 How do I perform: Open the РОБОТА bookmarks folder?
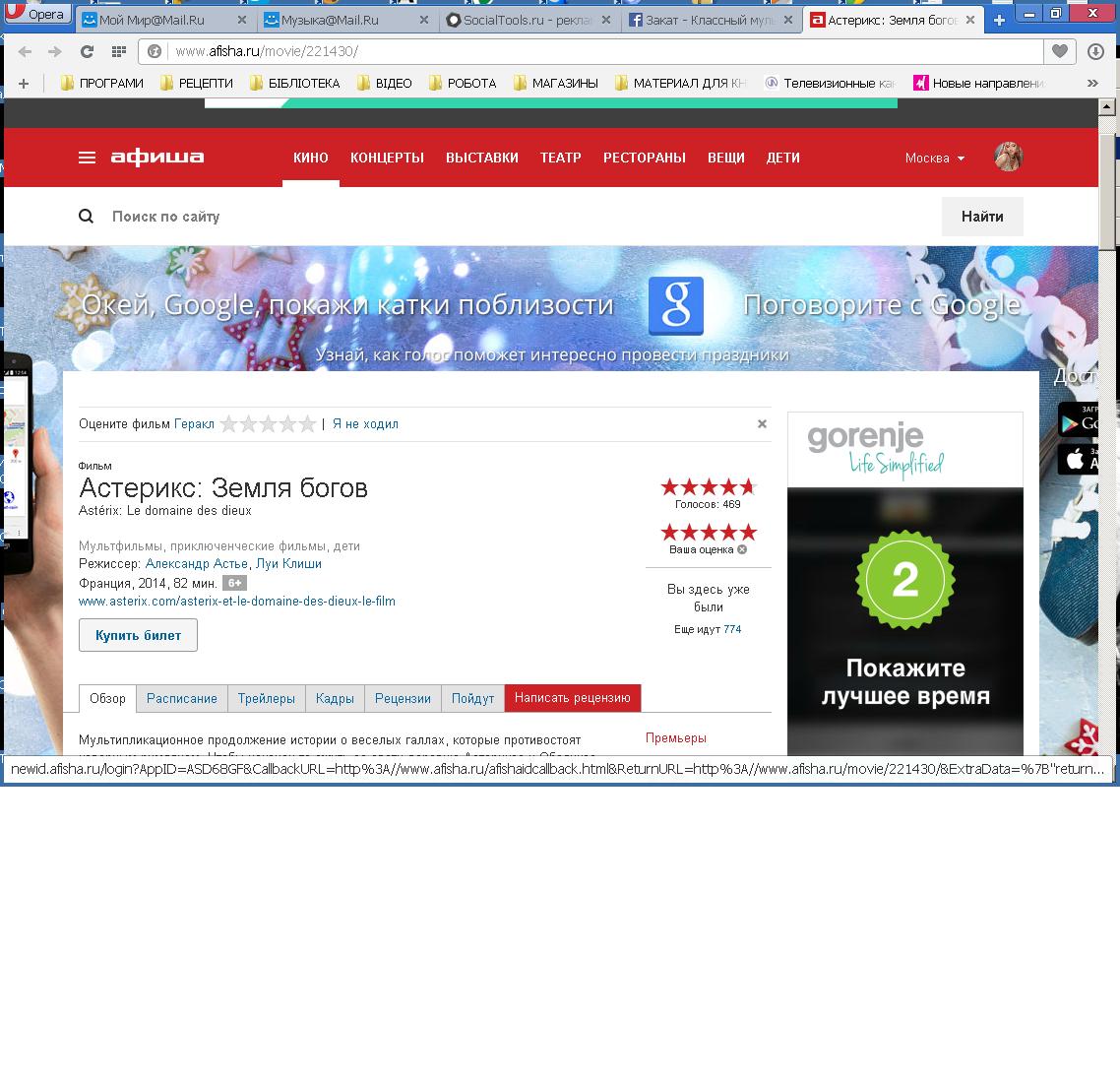click(463, 84)
